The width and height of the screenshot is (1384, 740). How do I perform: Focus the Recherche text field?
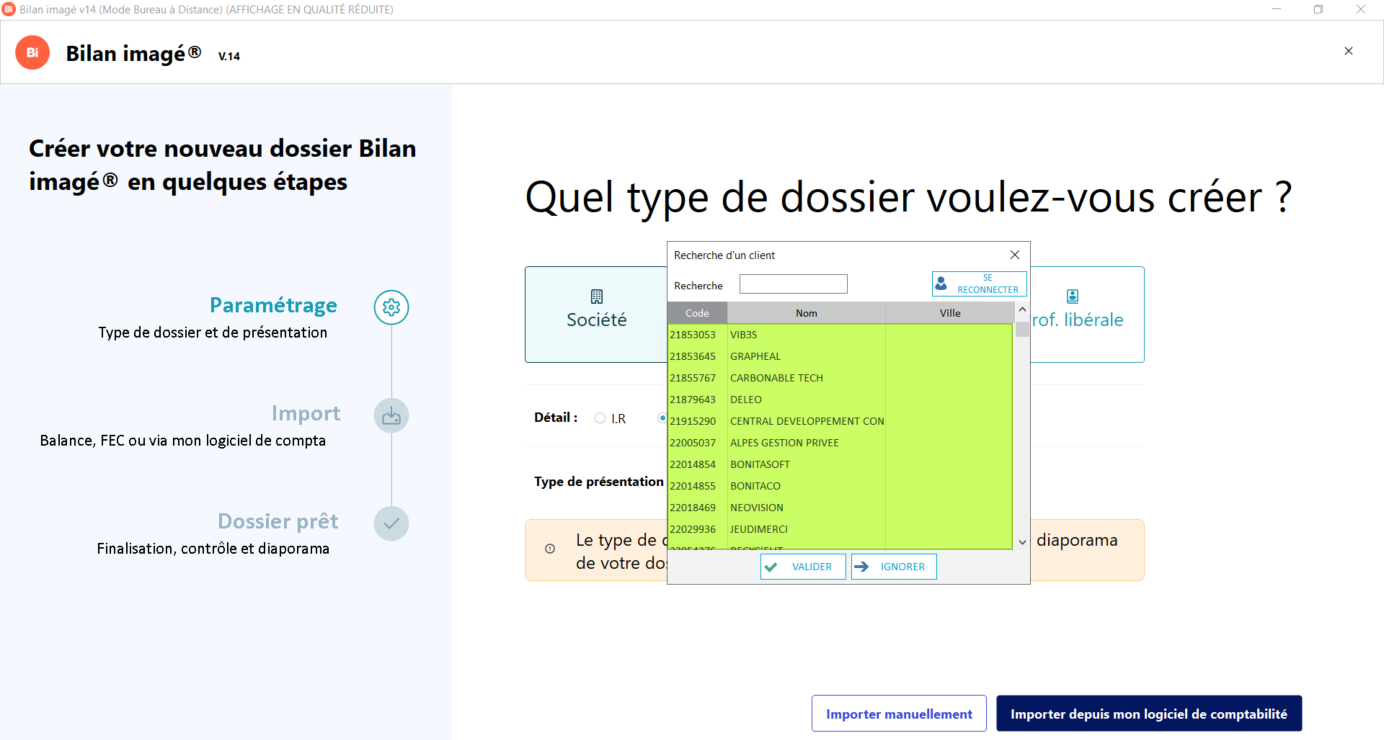[793, 285]
